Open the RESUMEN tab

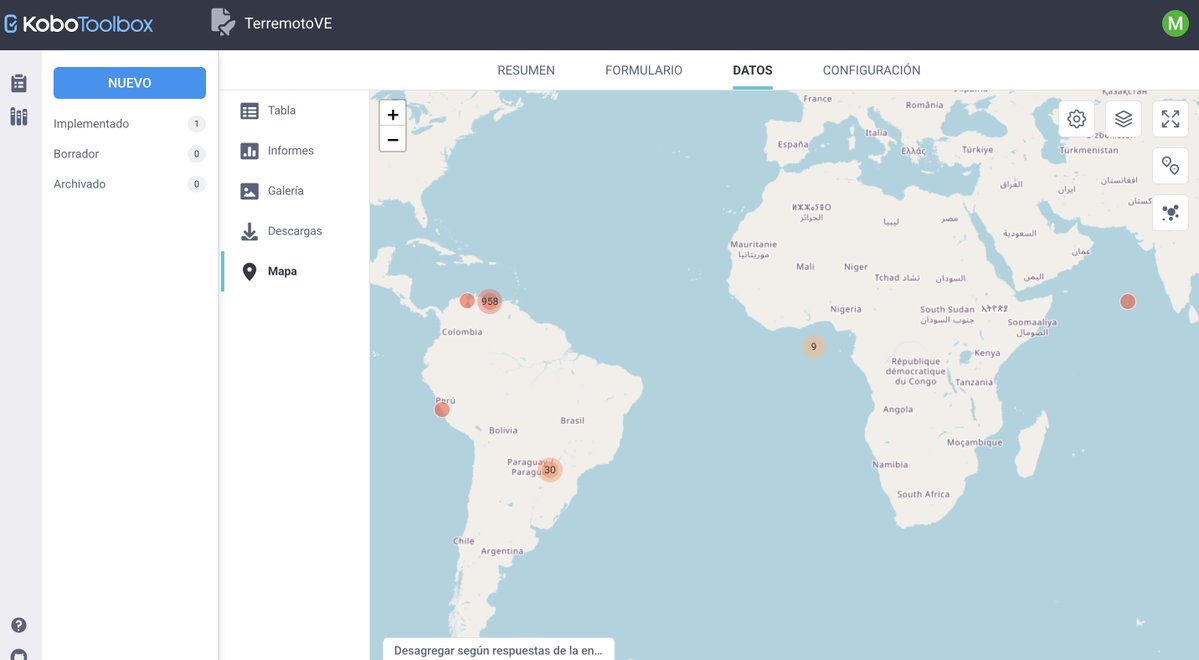pyautogui.click(x=526, y=70)
